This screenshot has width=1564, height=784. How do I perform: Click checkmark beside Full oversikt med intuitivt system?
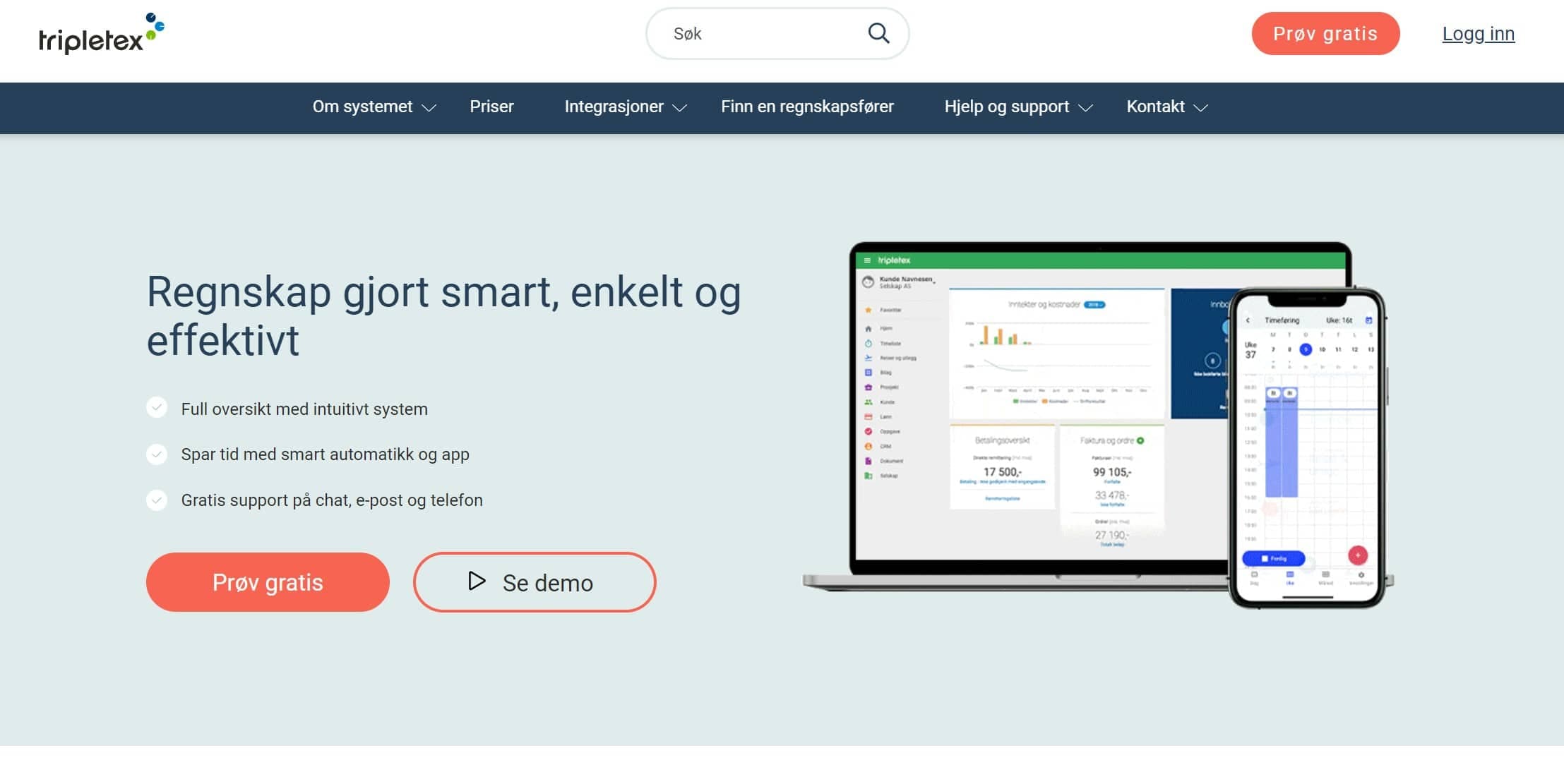point(157,408)
